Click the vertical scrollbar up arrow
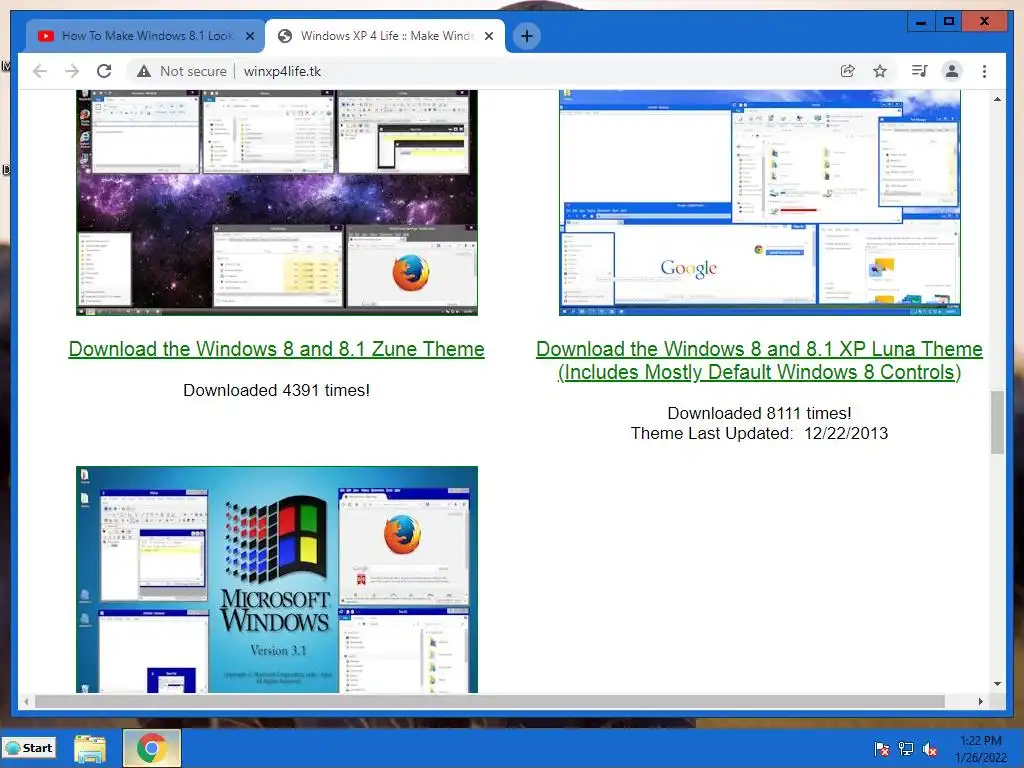 (997, 99)
